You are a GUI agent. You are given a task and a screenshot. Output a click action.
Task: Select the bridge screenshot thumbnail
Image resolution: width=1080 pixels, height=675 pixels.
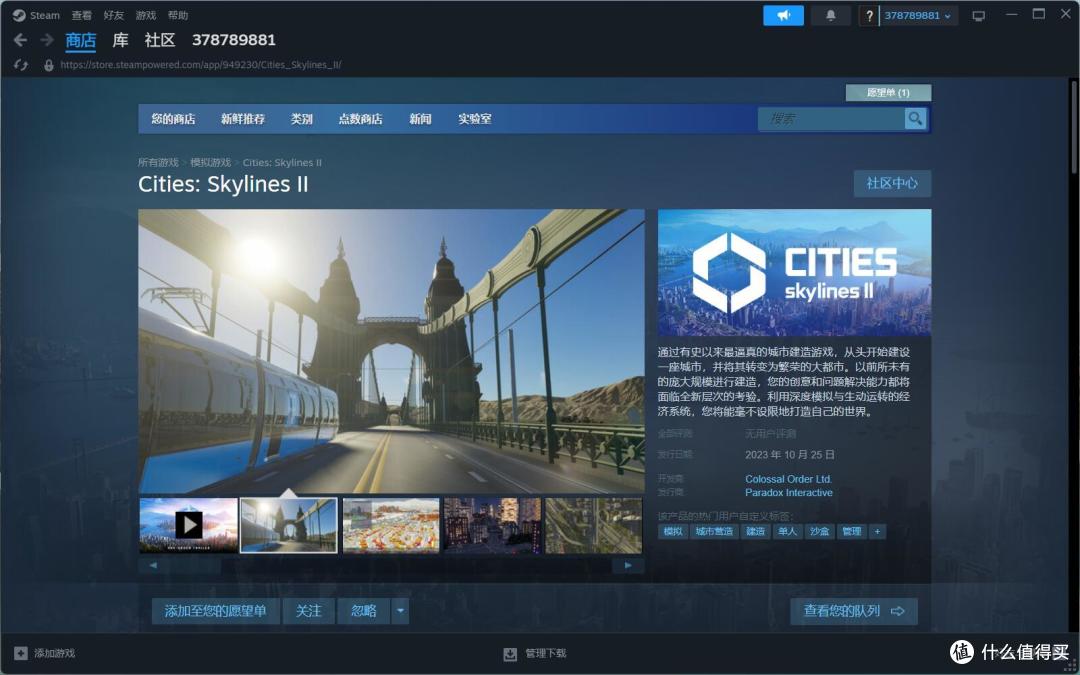click(x=289, y=526)
